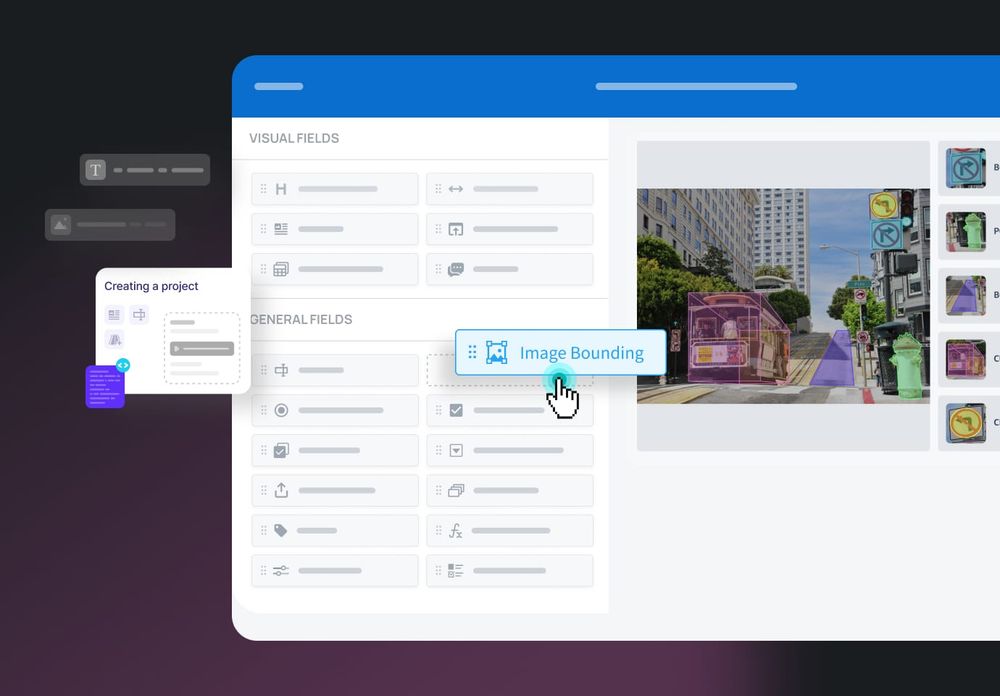Open the purple road lane thumbnail
1000x696 pixels.
pyautogui.click(x=966, y=295)
